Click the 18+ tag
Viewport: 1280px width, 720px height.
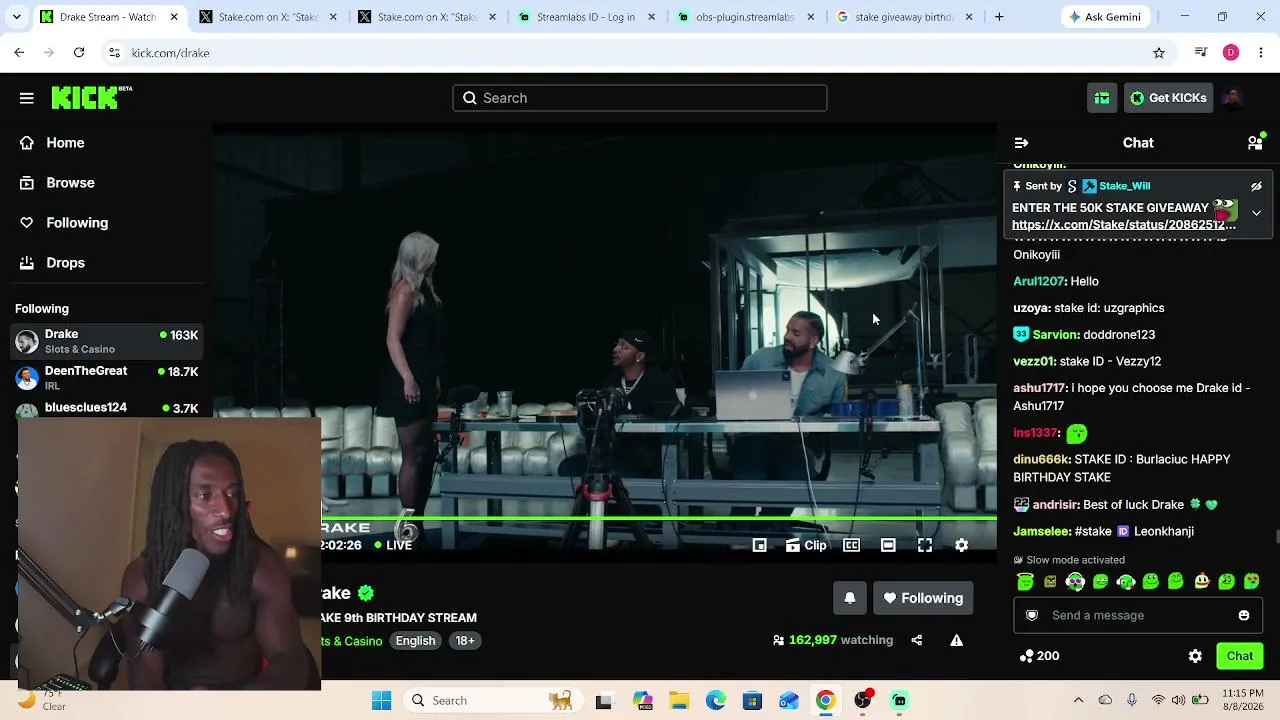coord(465,641)
